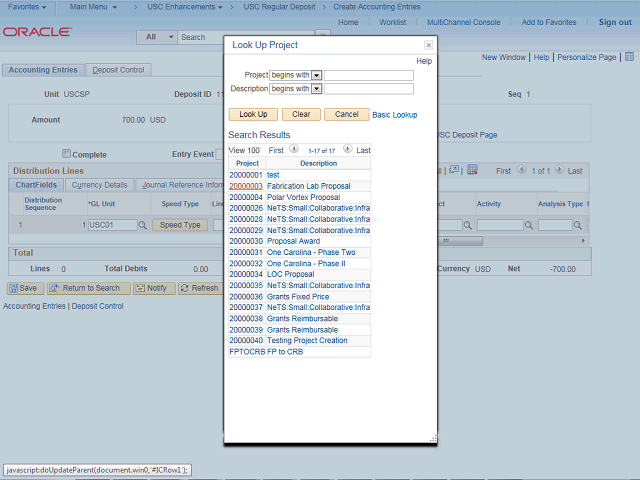
Task: Open USC Enhancements breadcrumb menu
Action: [185, 7]
